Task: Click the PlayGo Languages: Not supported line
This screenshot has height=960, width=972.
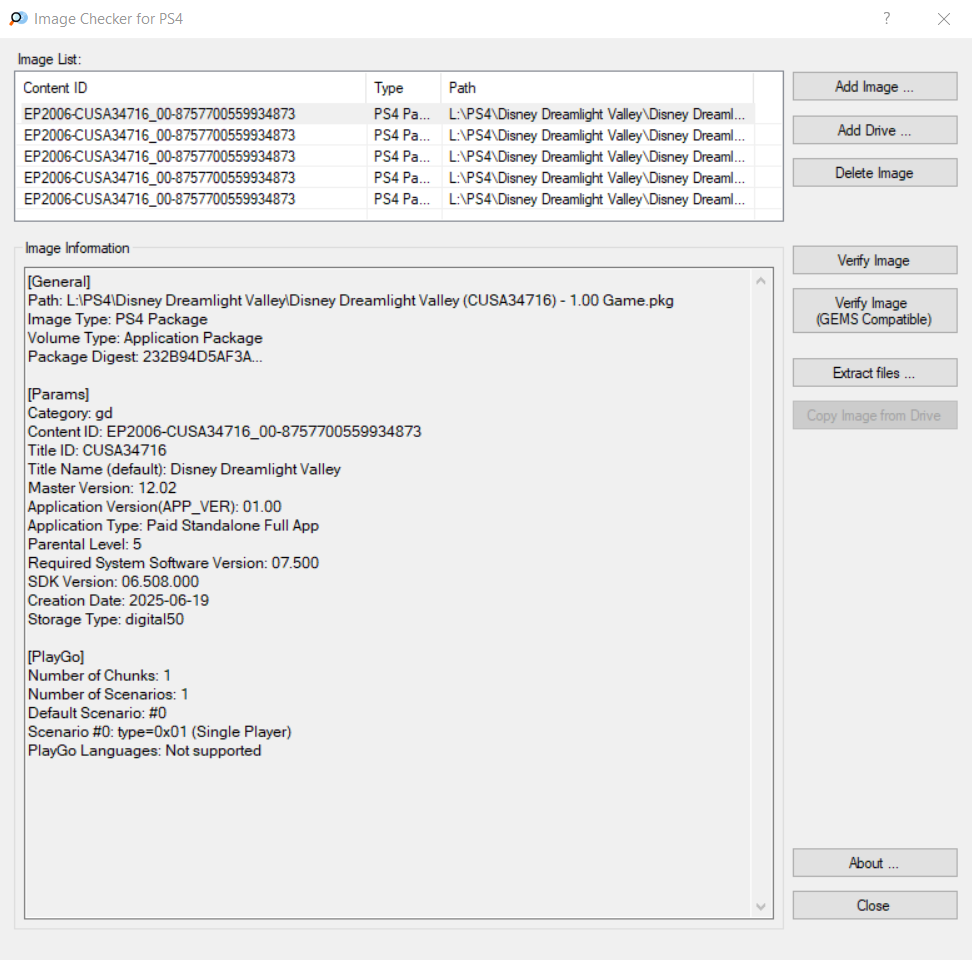Action: pyautogui.click(x=144, y=751)
